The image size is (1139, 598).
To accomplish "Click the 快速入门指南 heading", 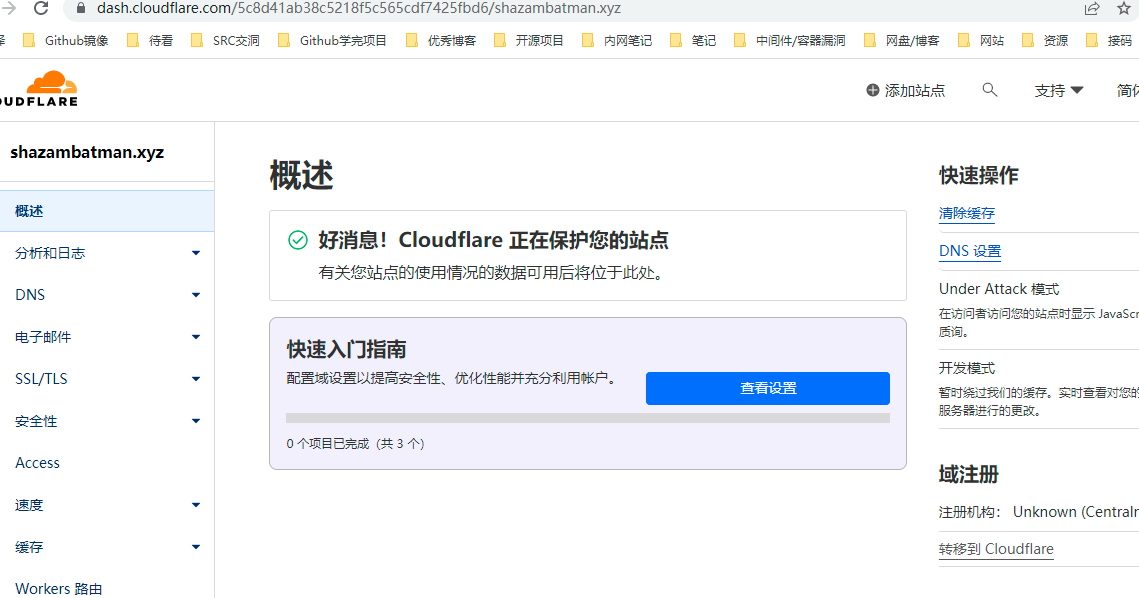I will pyautogui.click(x=346, y=349).
